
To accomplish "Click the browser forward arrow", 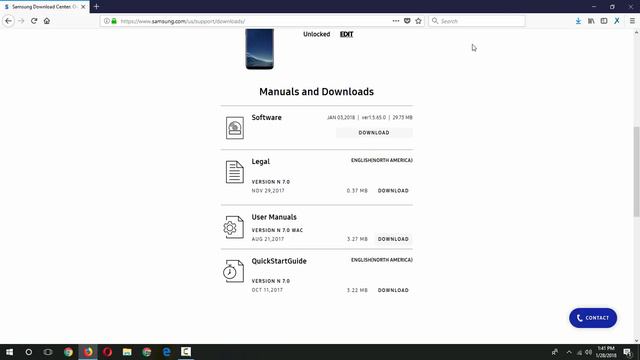I will (21, 21).
